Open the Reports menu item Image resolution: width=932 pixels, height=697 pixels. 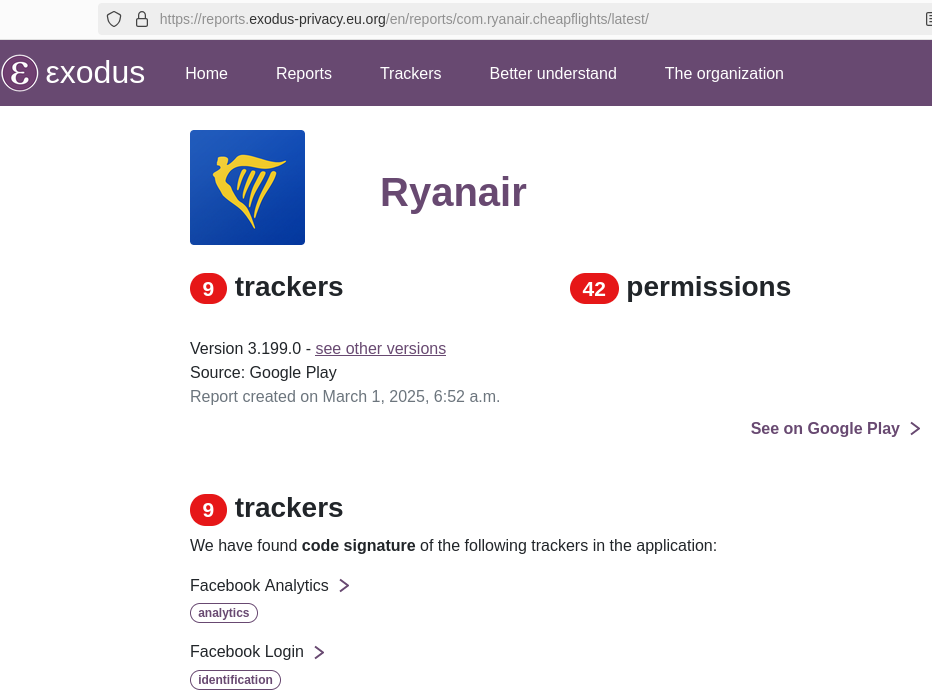304,73
